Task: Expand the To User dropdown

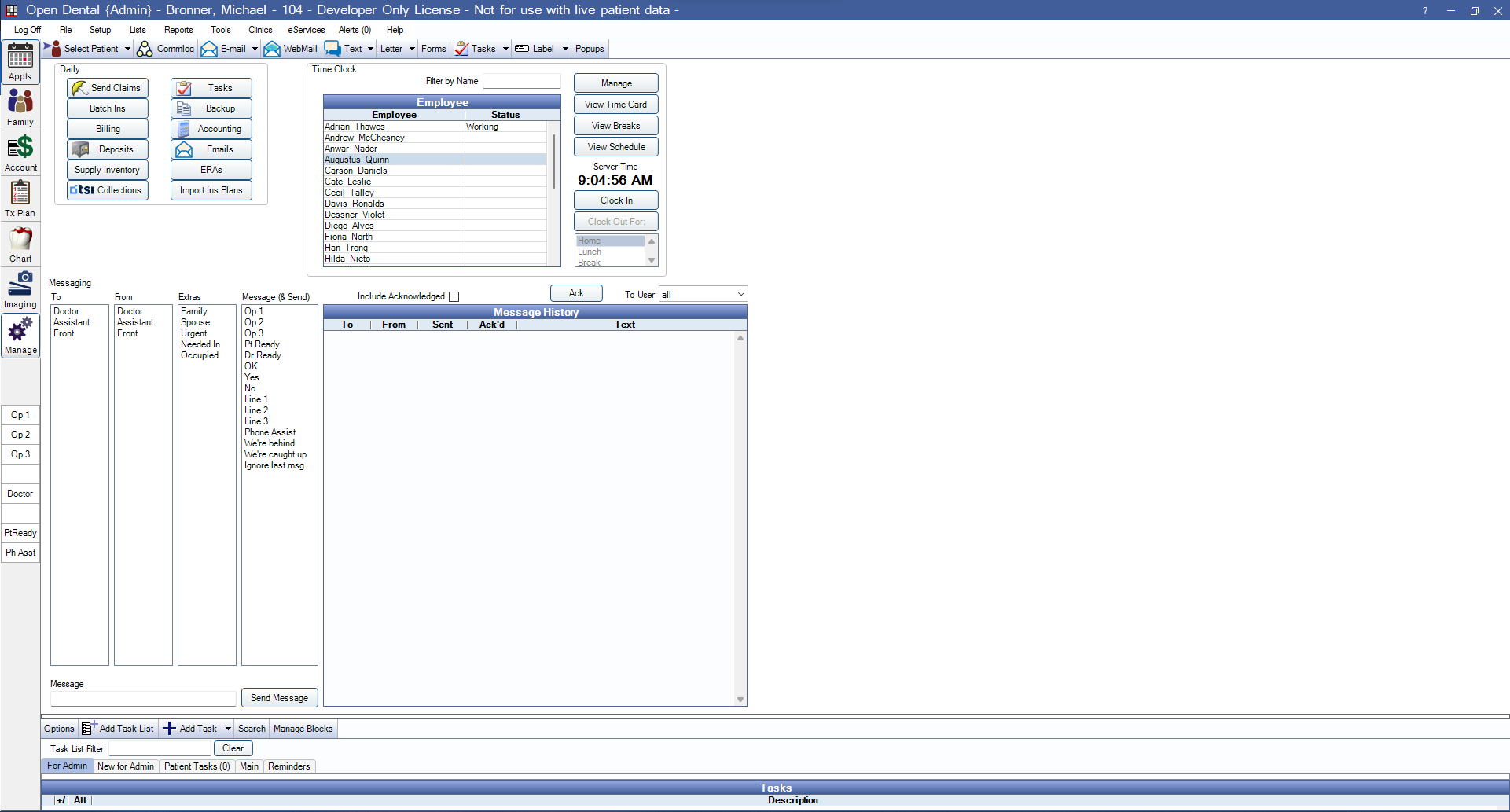Action: pos(740,295)
